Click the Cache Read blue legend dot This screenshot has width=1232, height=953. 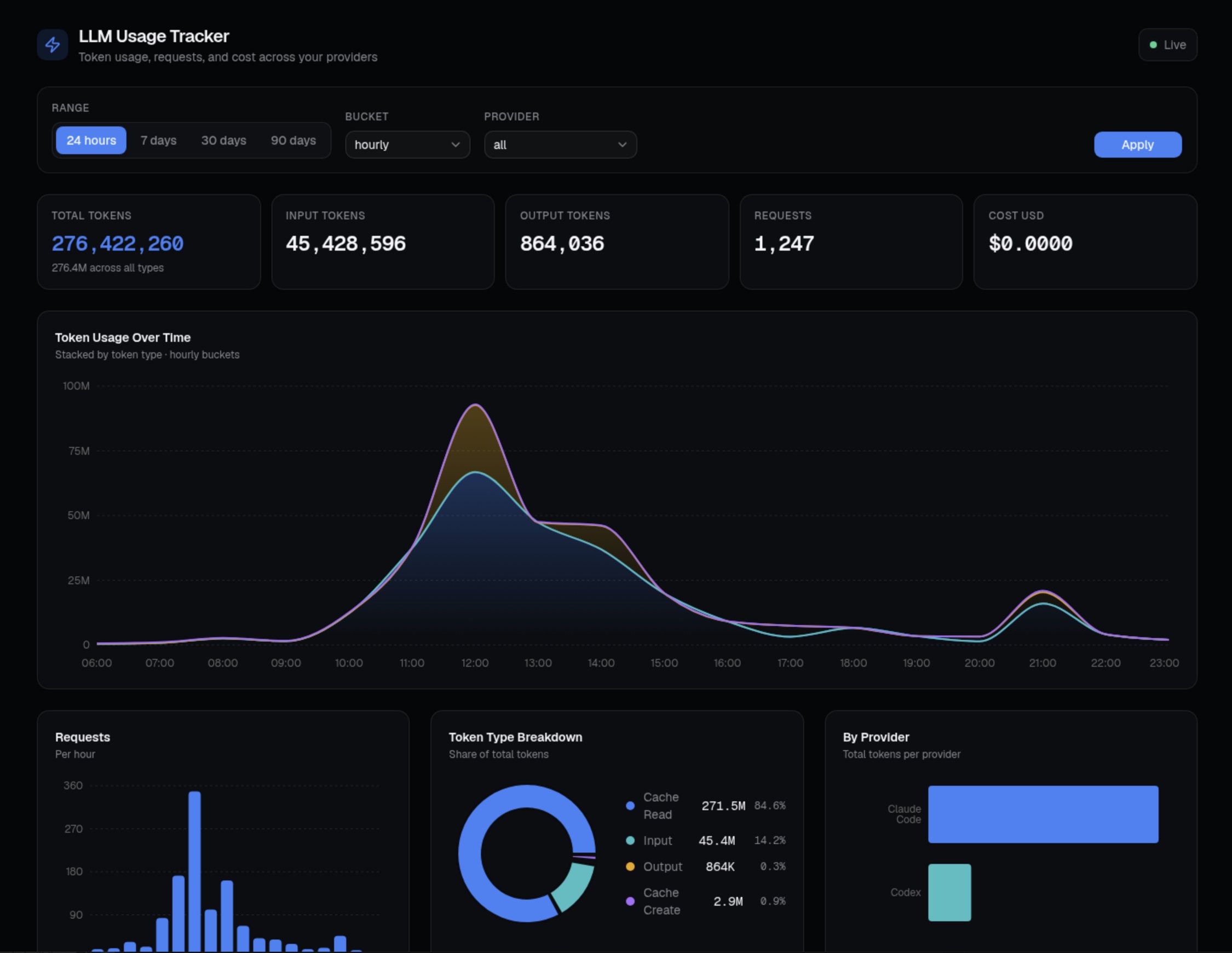tap(630, 806)
